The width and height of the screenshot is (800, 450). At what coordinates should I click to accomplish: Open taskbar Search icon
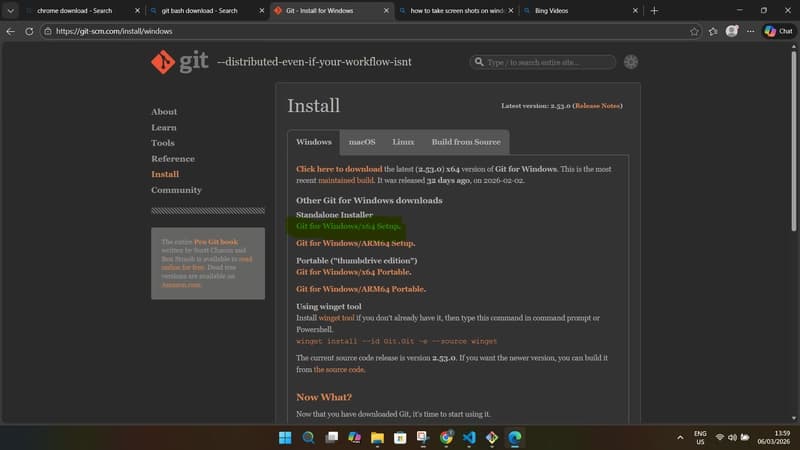308,437
